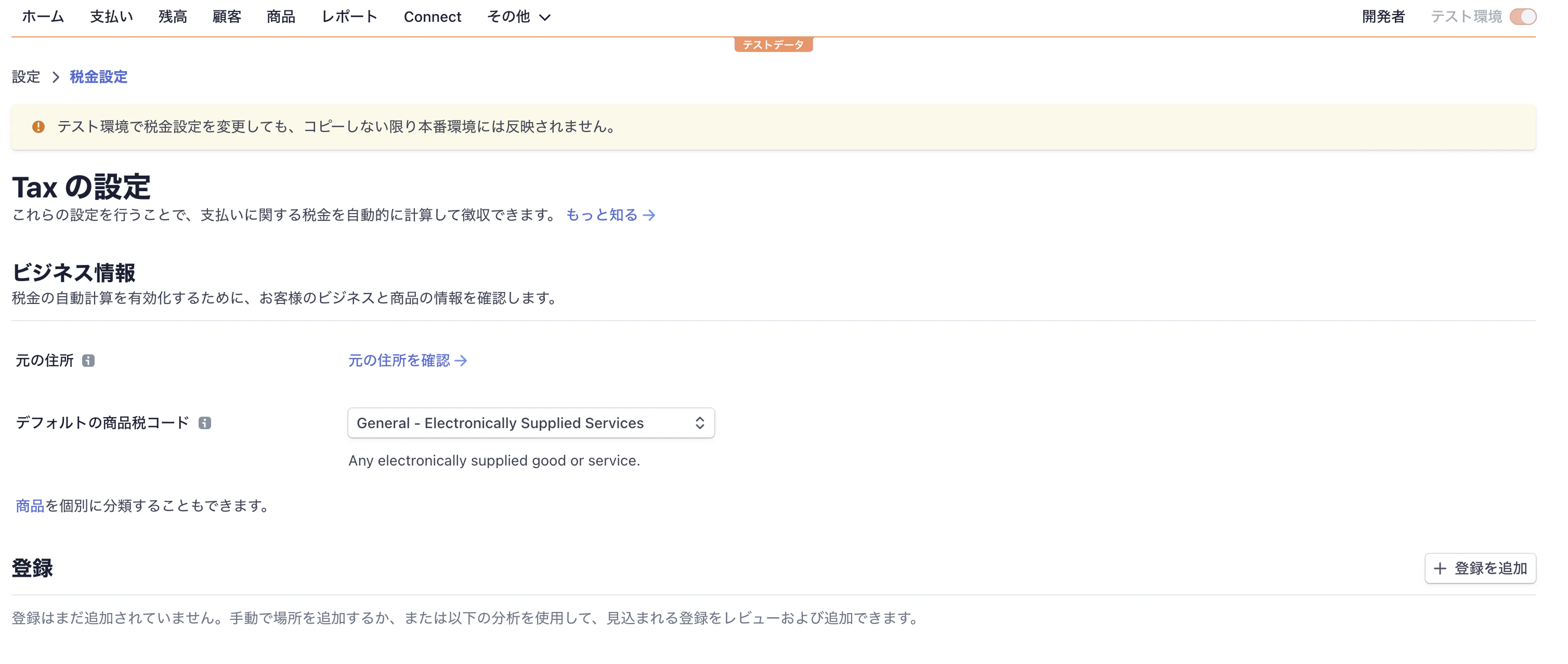Click もっと知る link

point(610,215)
